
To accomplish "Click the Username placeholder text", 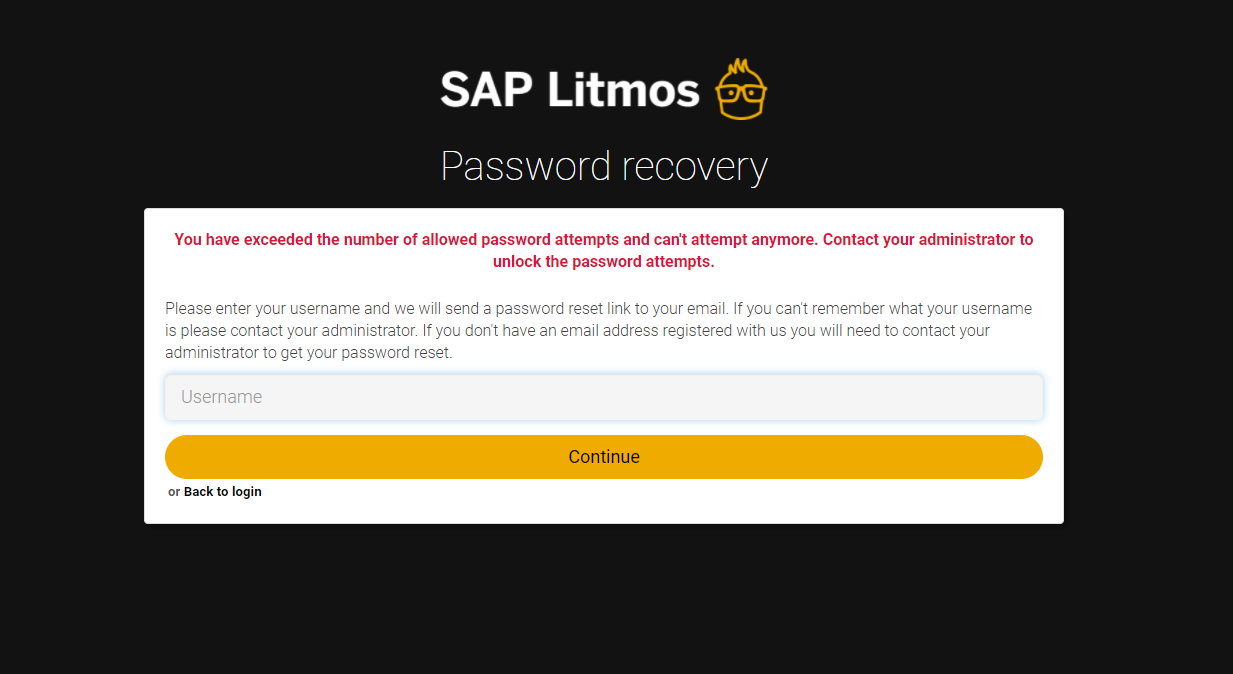I will coord(221,397).
